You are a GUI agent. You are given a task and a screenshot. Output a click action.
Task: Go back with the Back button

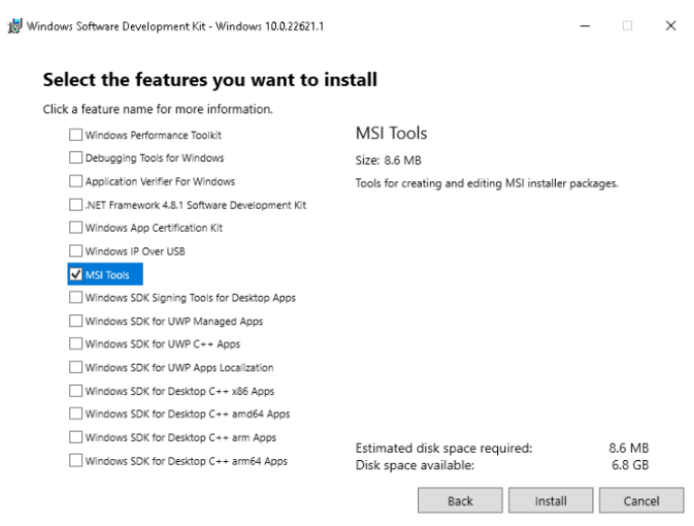click(460, 501)
